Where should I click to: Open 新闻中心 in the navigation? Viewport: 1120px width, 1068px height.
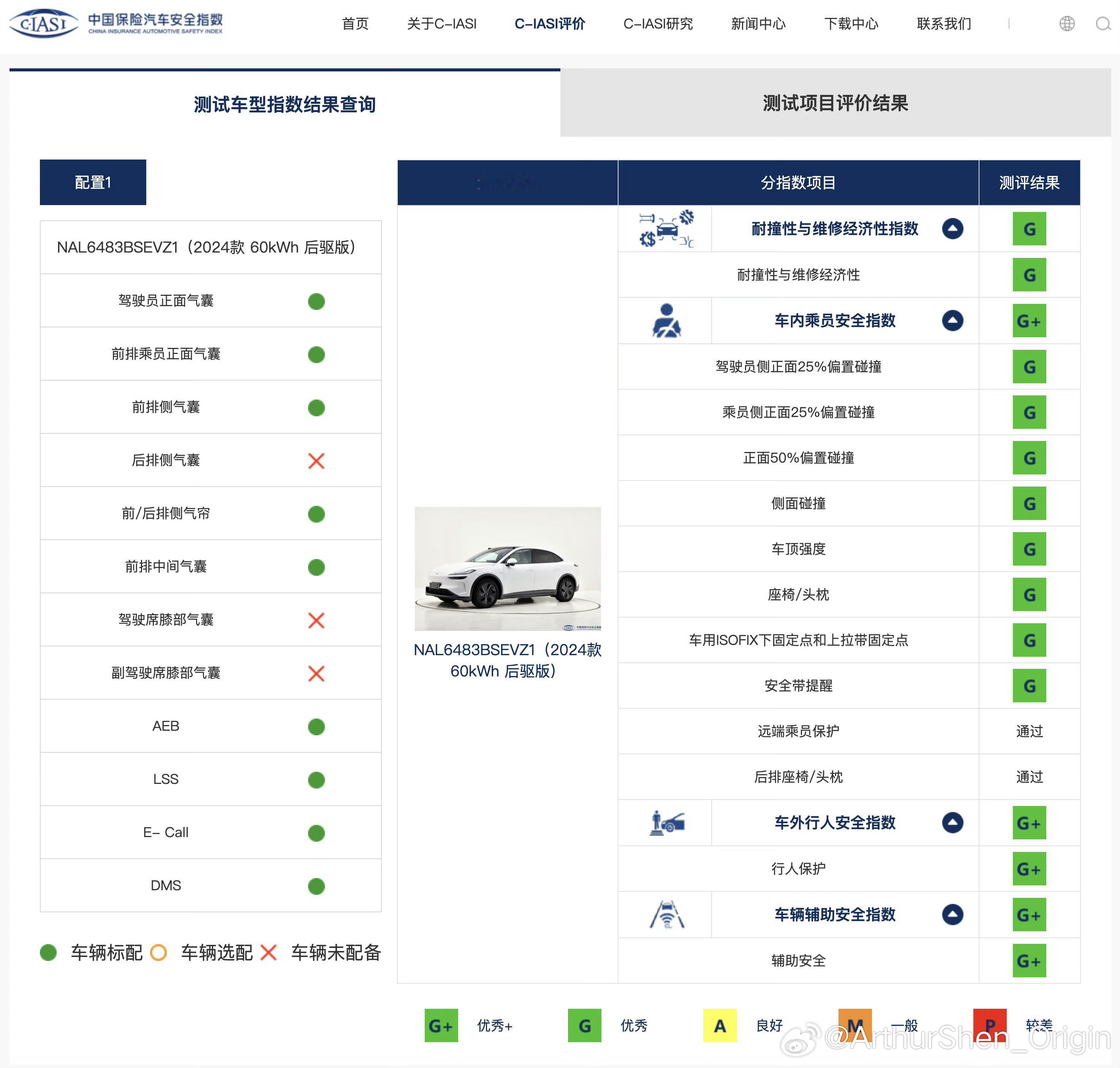[x=758, y=23]
